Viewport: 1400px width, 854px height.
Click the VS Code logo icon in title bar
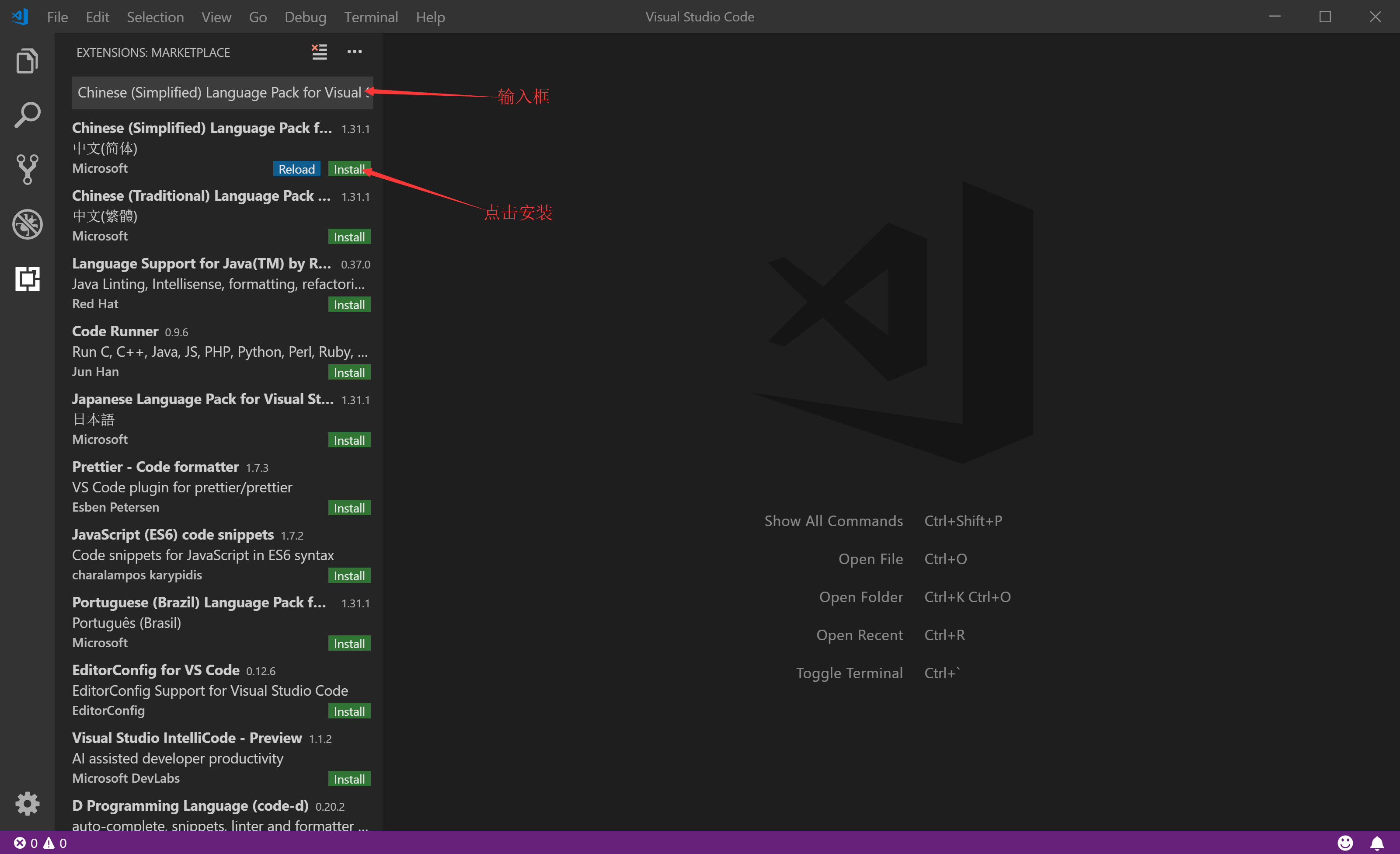[21, 17]
